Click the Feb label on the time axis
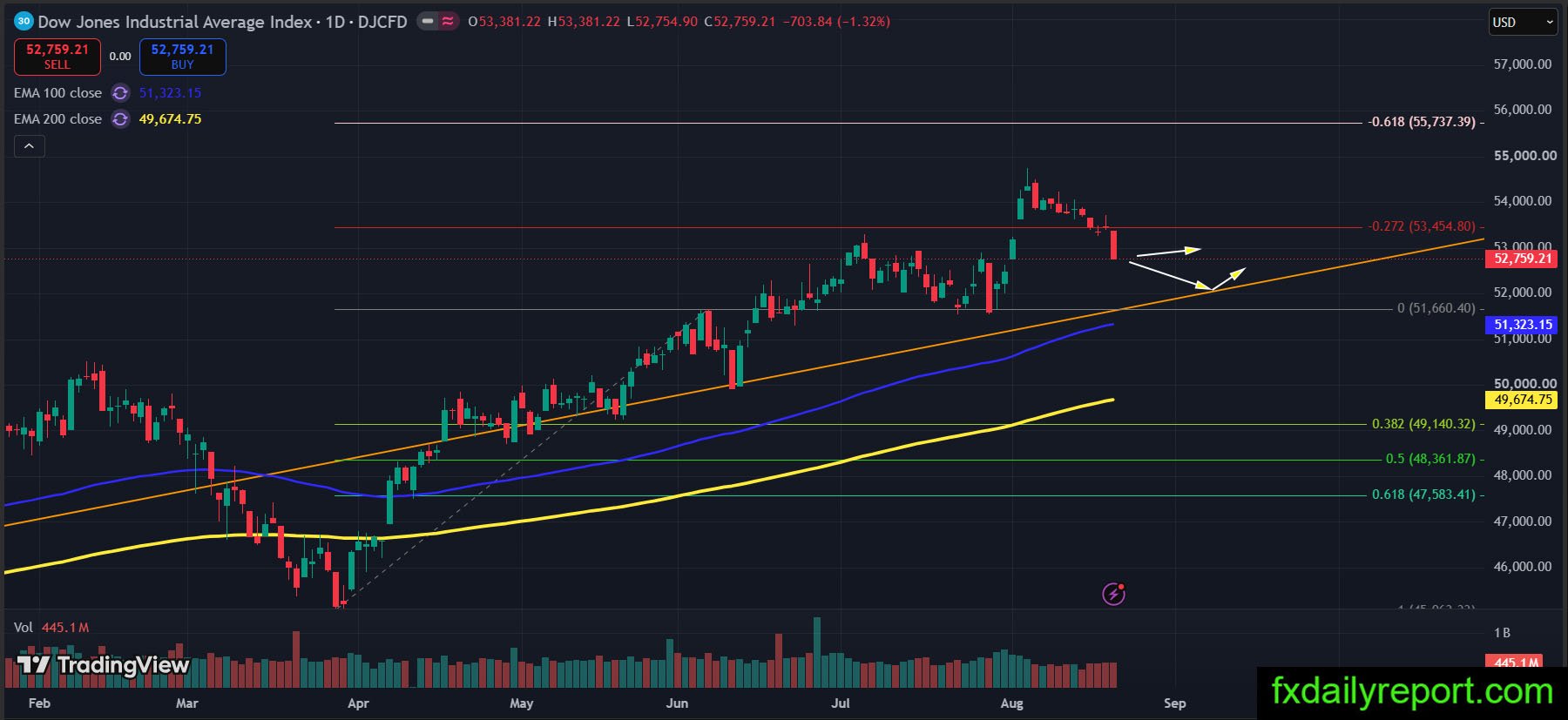Image resolution: width=1568 pixels, height=720 pixels. click(x=39, y=703)
